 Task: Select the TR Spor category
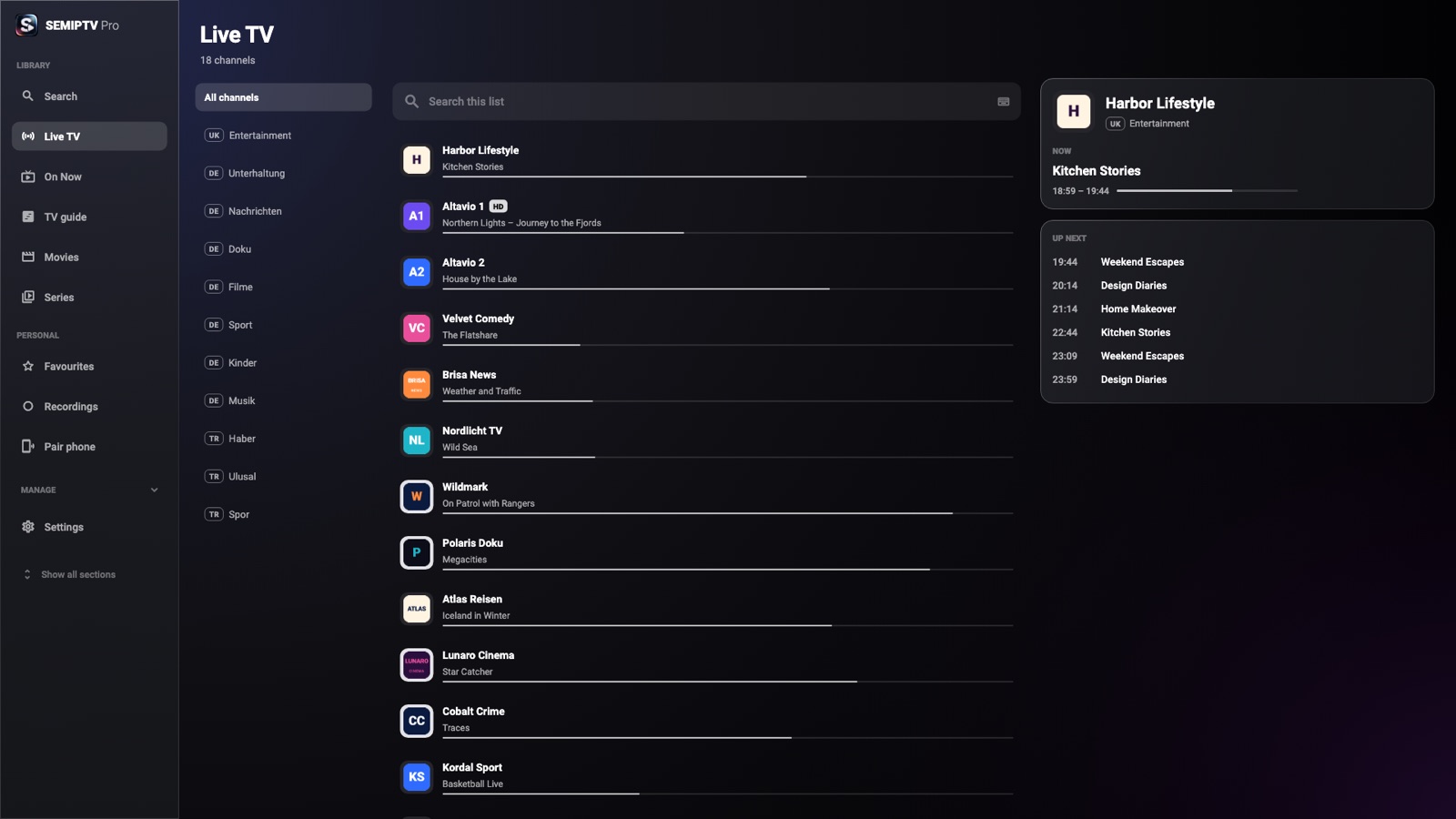click(283, 514)
